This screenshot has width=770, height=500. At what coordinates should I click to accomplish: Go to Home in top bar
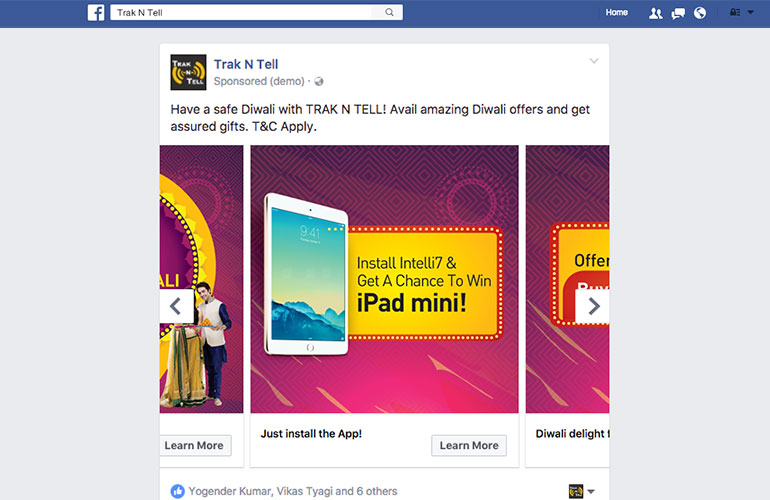coord(616,12)
